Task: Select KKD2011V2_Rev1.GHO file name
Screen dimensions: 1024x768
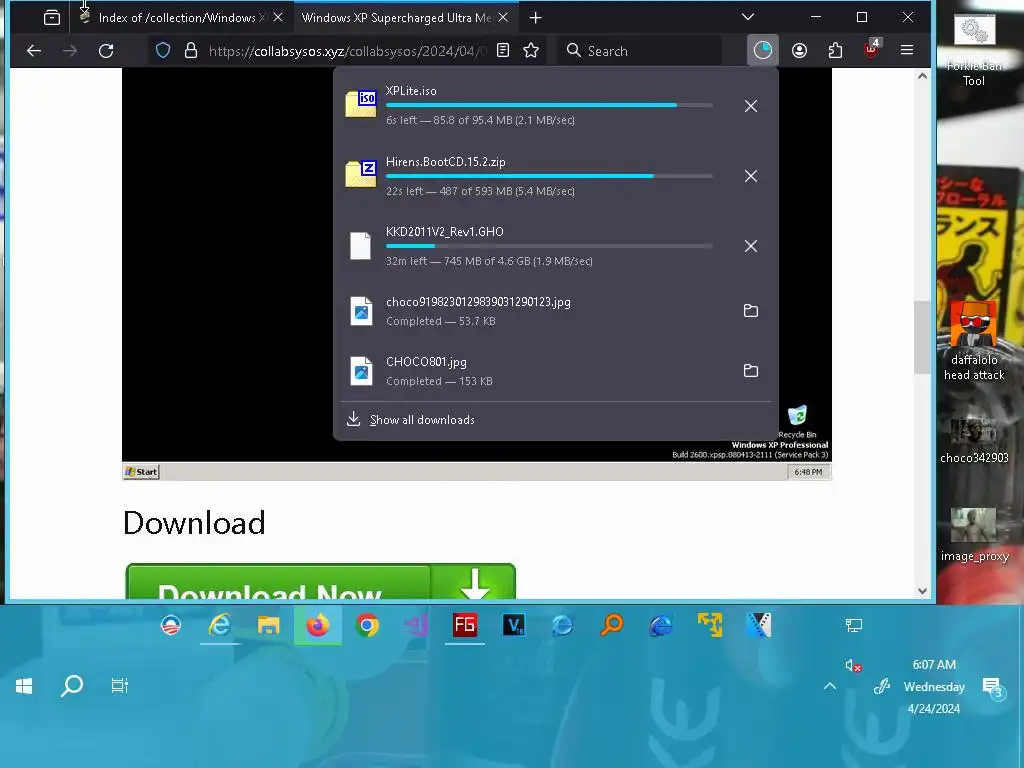Action: pos(445,232)
